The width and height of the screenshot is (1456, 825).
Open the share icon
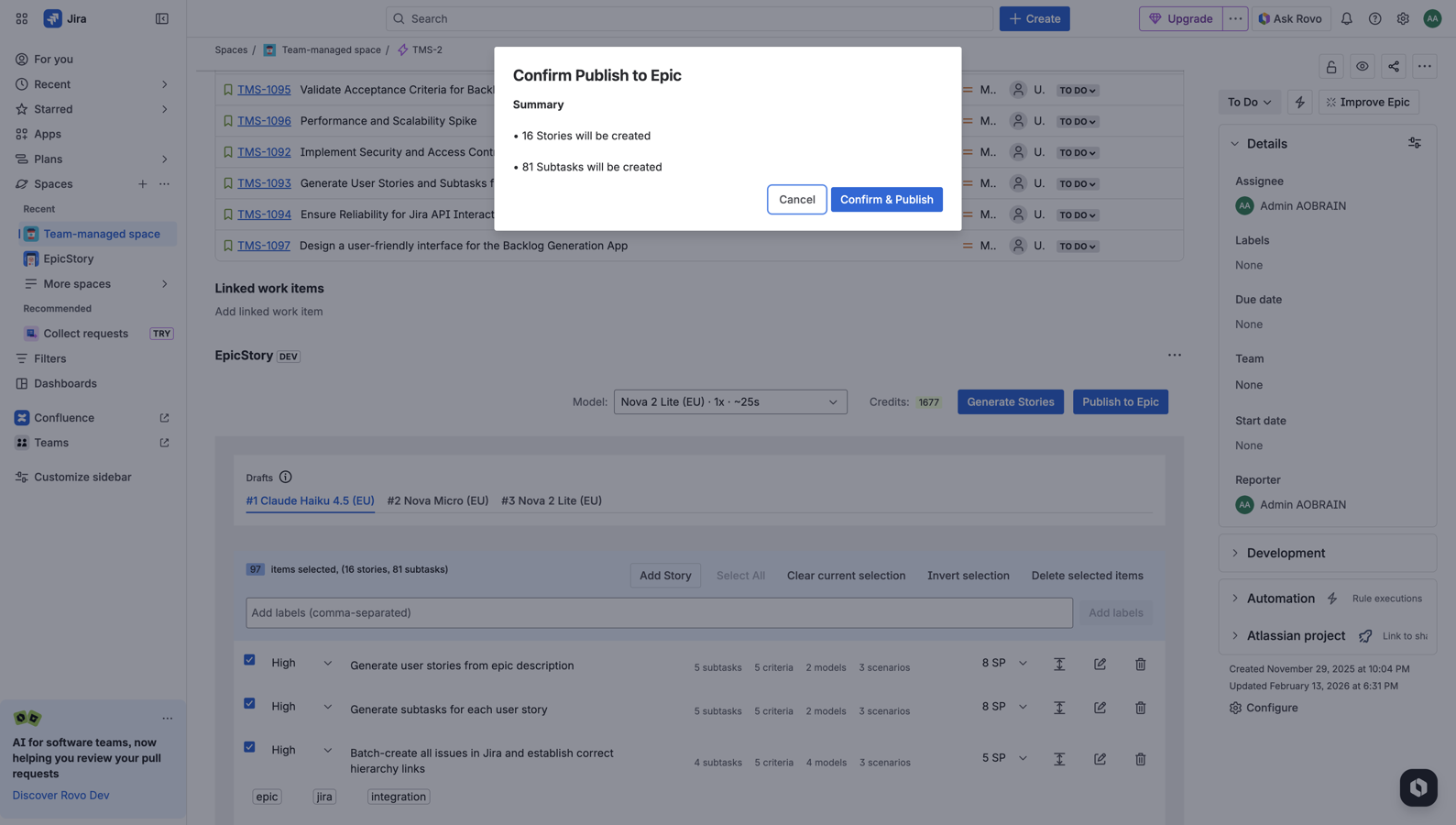(1394, 66)
